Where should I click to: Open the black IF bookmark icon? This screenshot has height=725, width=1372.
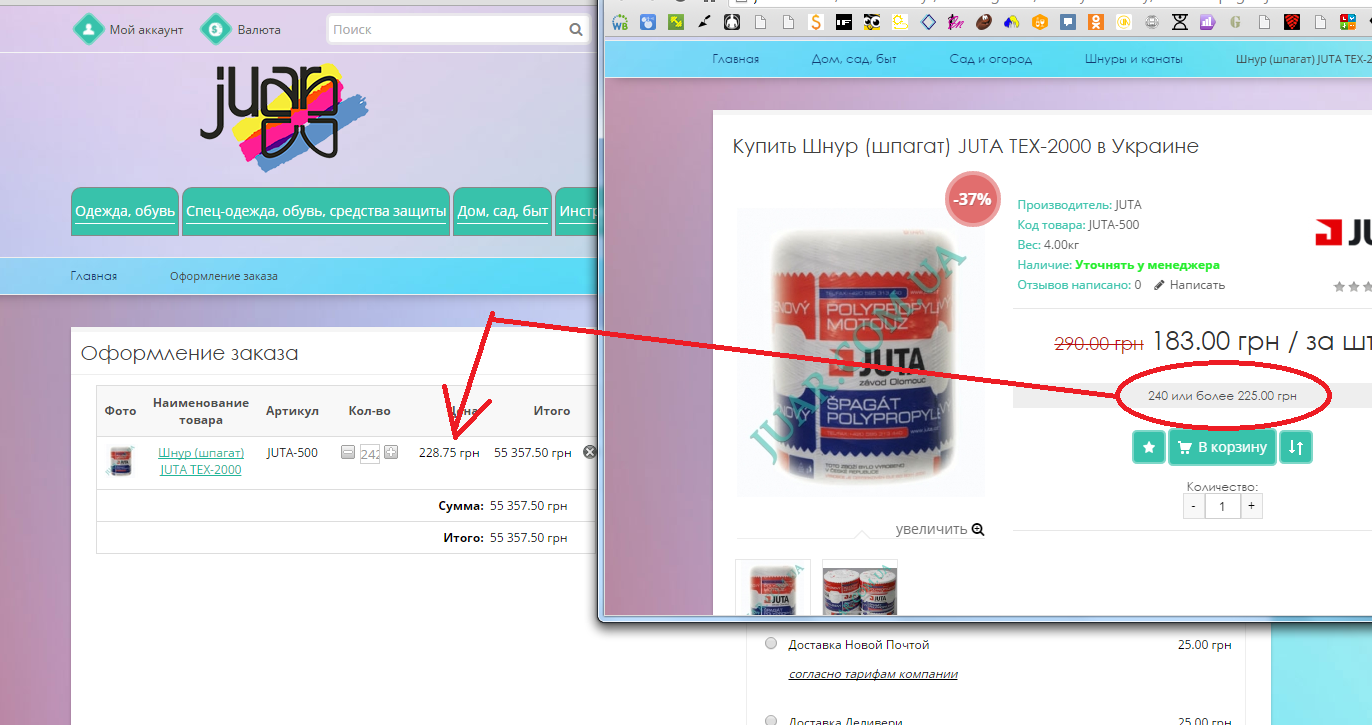coord(844,22)
